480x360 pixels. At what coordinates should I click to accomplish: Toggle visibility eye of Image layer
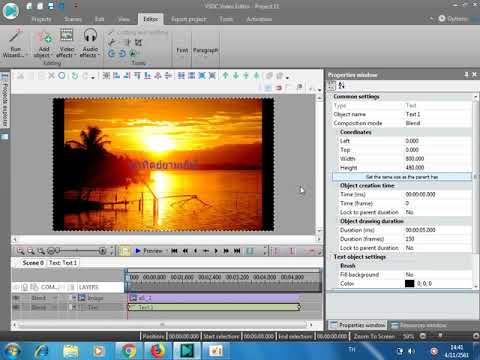(x=16, y=298)
